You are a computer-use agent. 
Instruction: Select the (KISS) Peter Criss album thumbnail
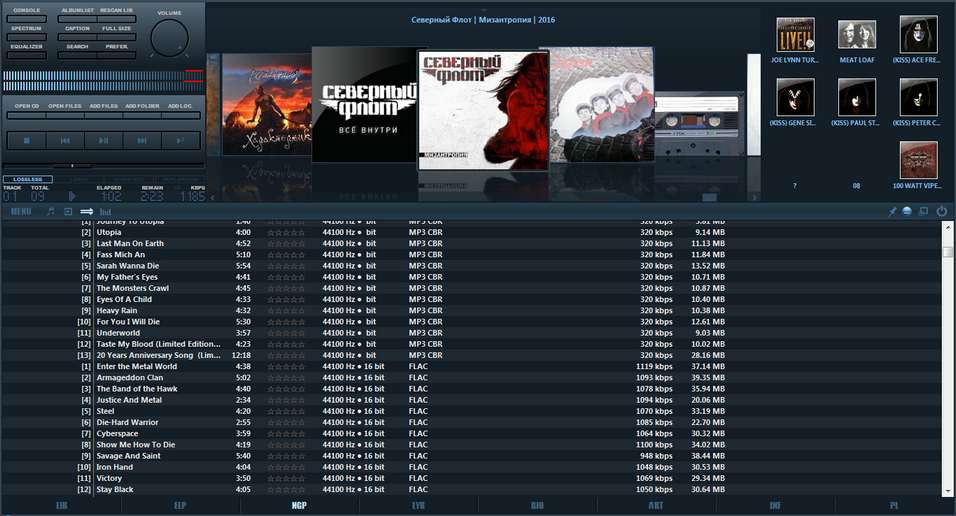pyautogui.click(x=918, y=98)
